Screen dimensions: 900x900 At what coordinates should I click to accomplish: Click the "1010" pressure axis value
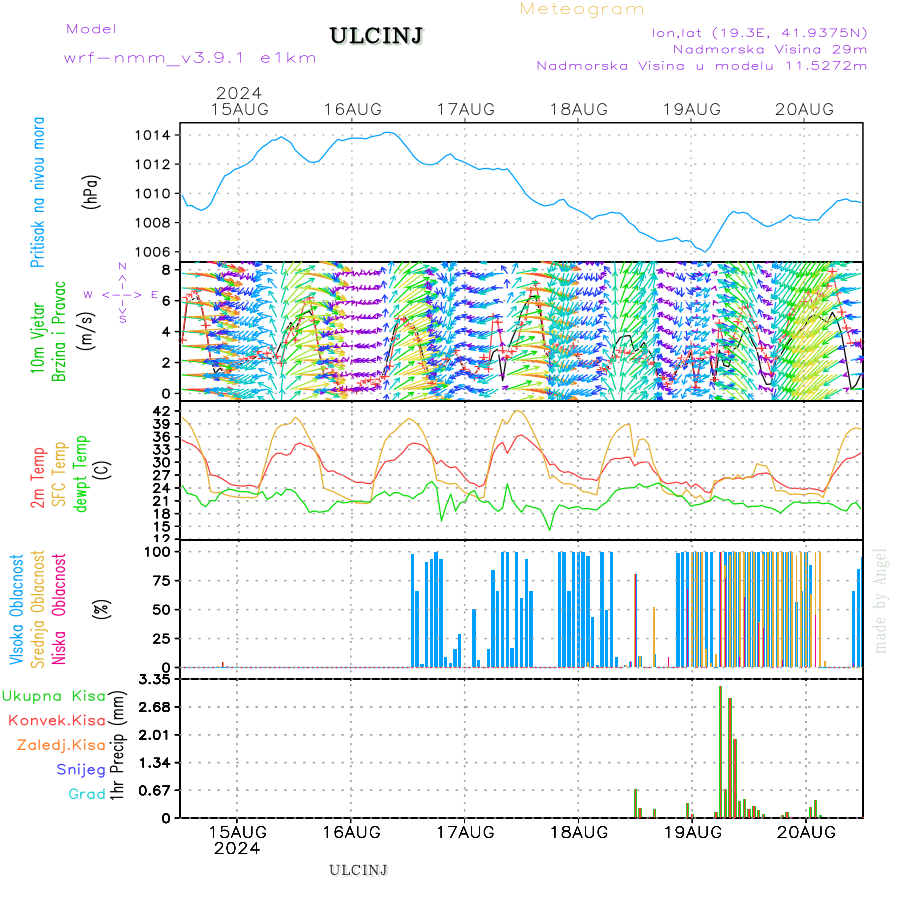point(152,193)
